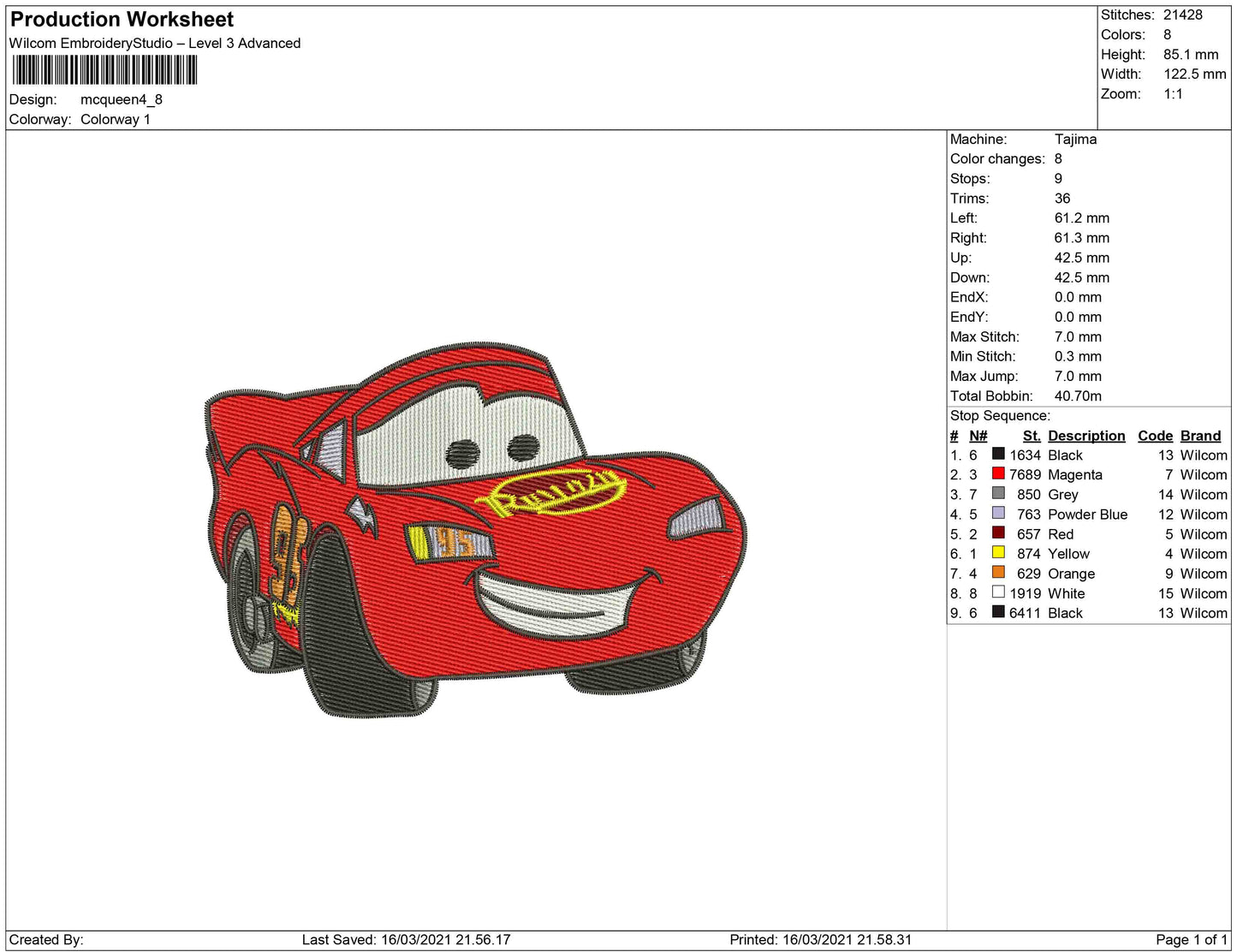Select the "Brand" column header
1237x952 pixels.
point(1201,435)
